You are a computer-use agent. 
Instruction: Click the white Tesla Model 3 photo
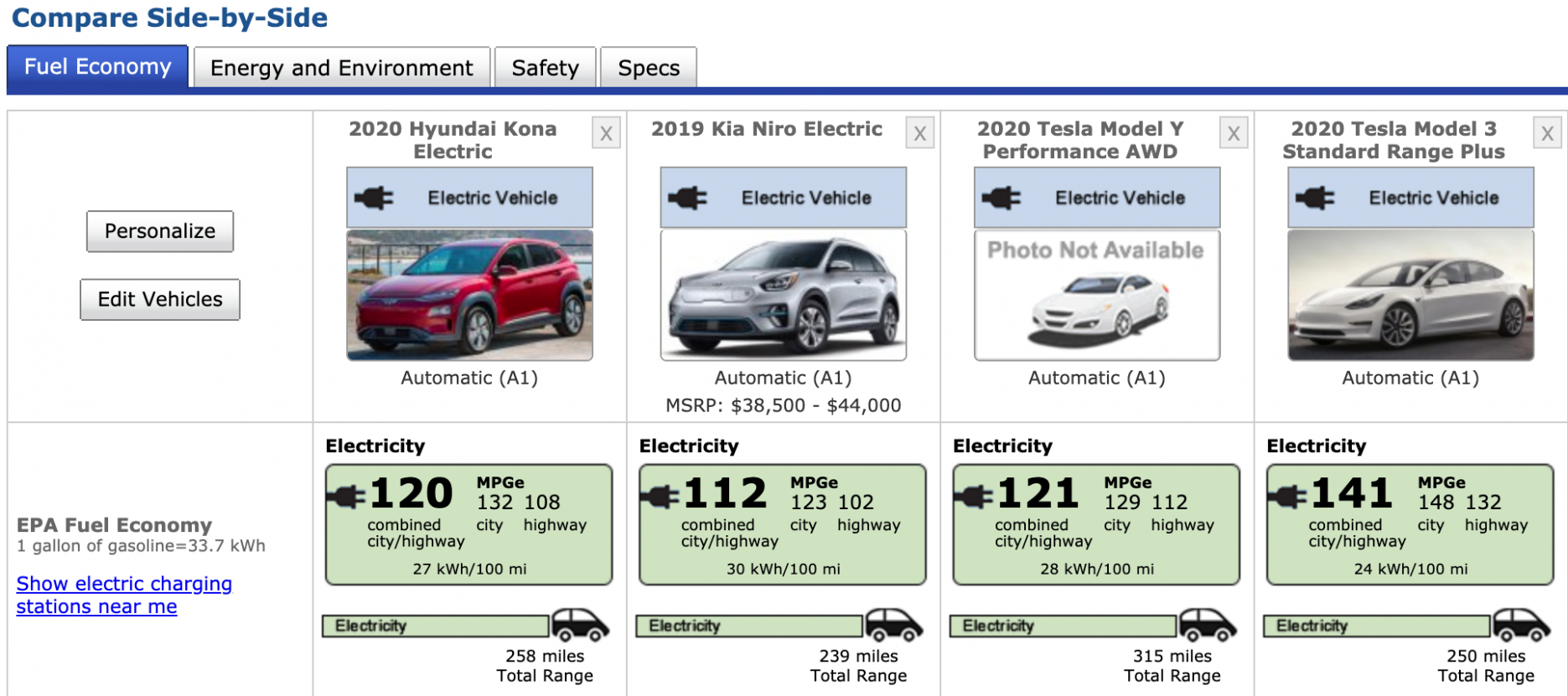(1410, 295)
